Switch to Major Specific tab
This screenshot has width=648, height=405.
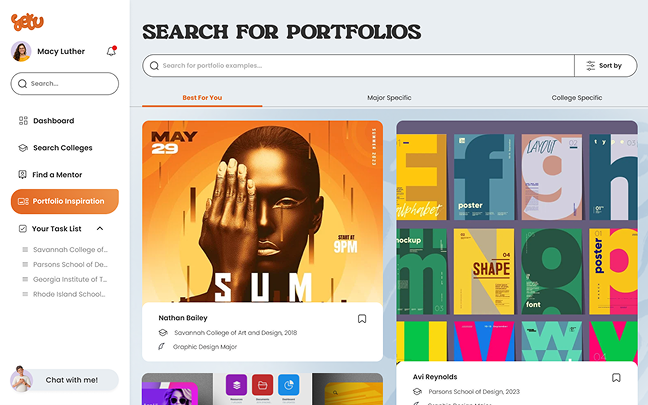[x=389, y=98]
